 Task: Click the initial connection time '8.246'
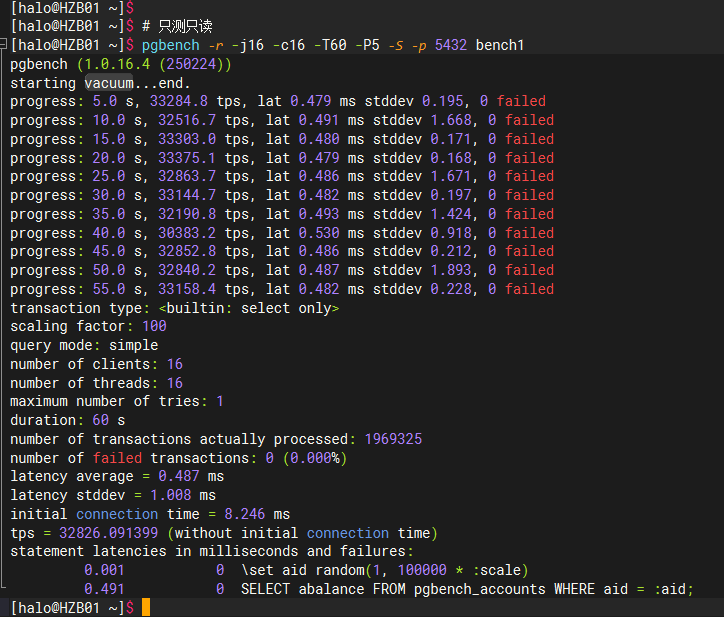point(245,514)
